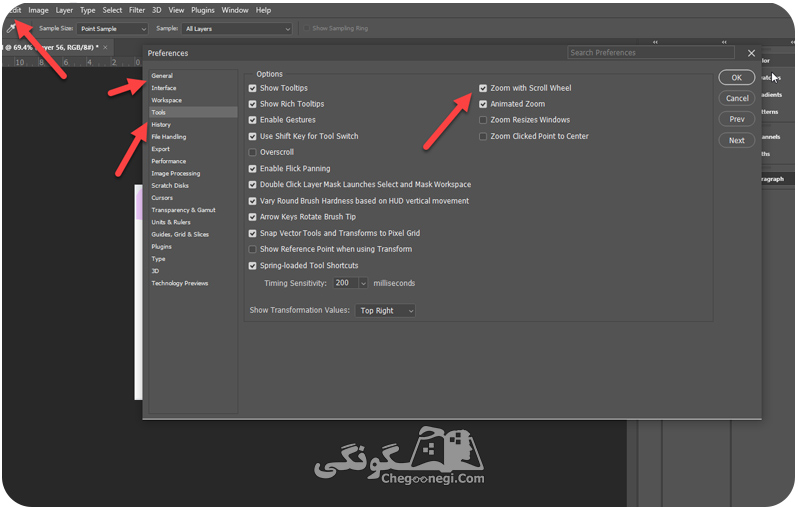Select Tools preferences category

coord(193,112)
